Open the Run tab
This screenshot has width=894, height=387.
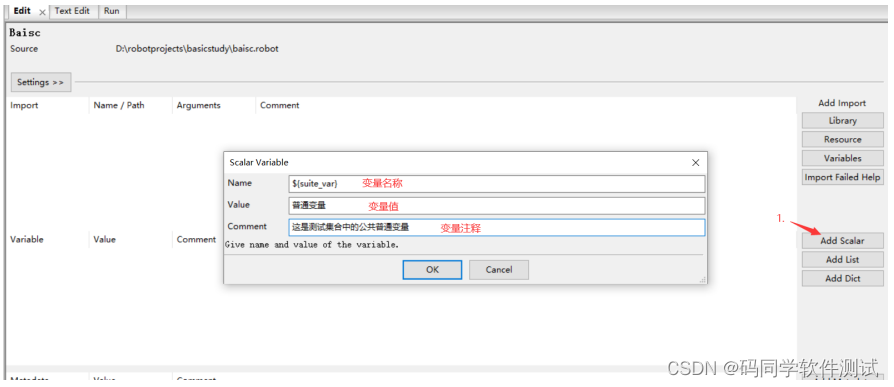coord(112,11)
